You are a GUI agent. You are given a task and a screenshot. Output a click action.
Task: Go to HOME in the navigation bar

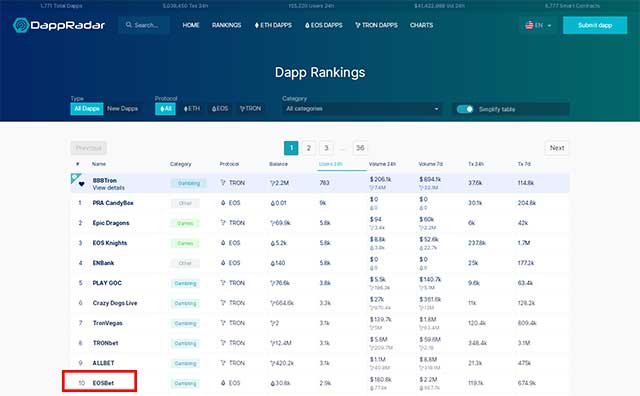(x=191, y=25)
